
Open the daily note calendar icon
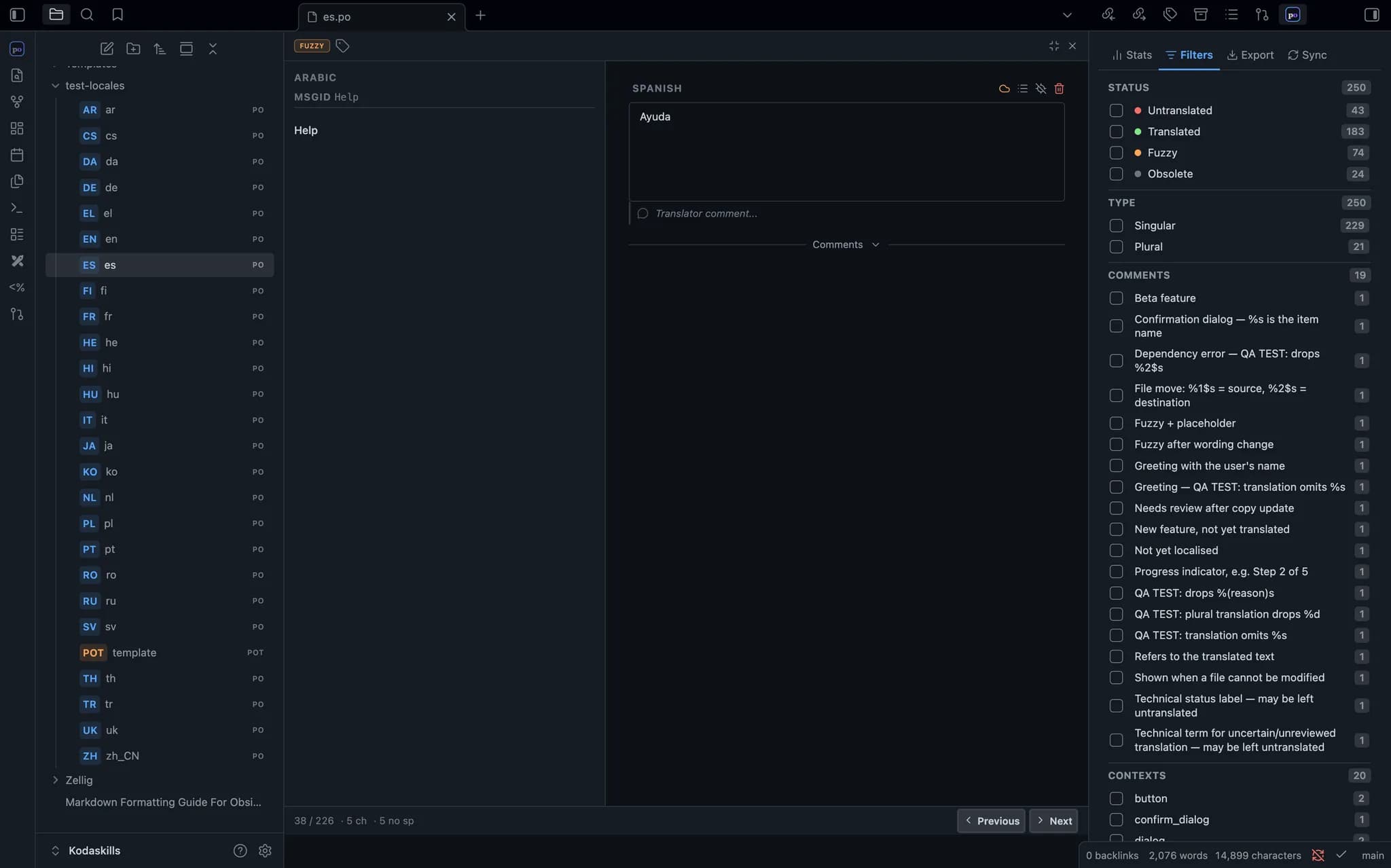pyautogui.click(x=17, y=155)
